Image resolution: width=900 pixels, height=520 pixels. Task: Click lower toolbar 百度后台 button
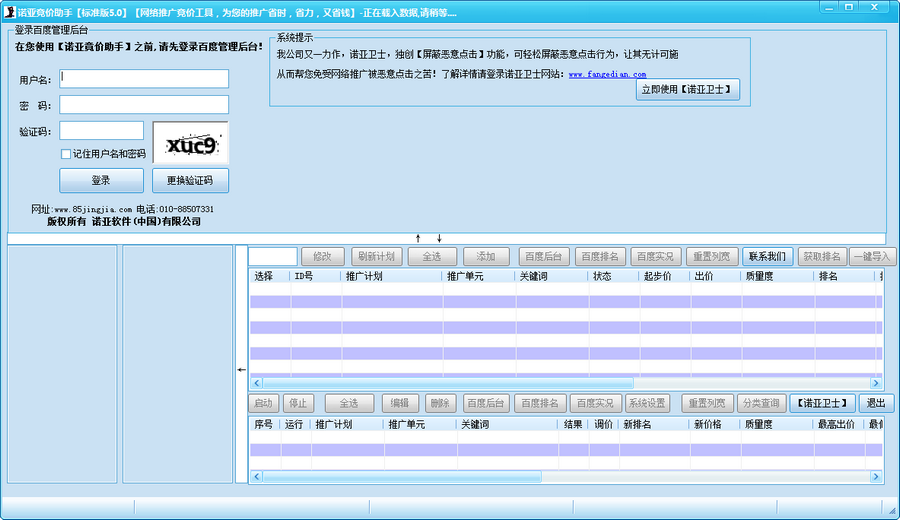[486, 403]
